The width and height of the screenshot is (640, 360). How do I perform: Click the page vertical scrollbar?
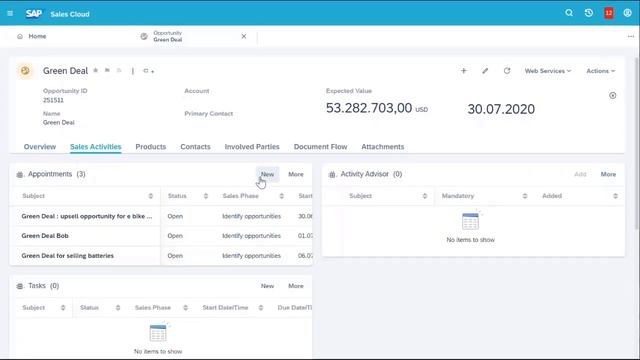637,143
